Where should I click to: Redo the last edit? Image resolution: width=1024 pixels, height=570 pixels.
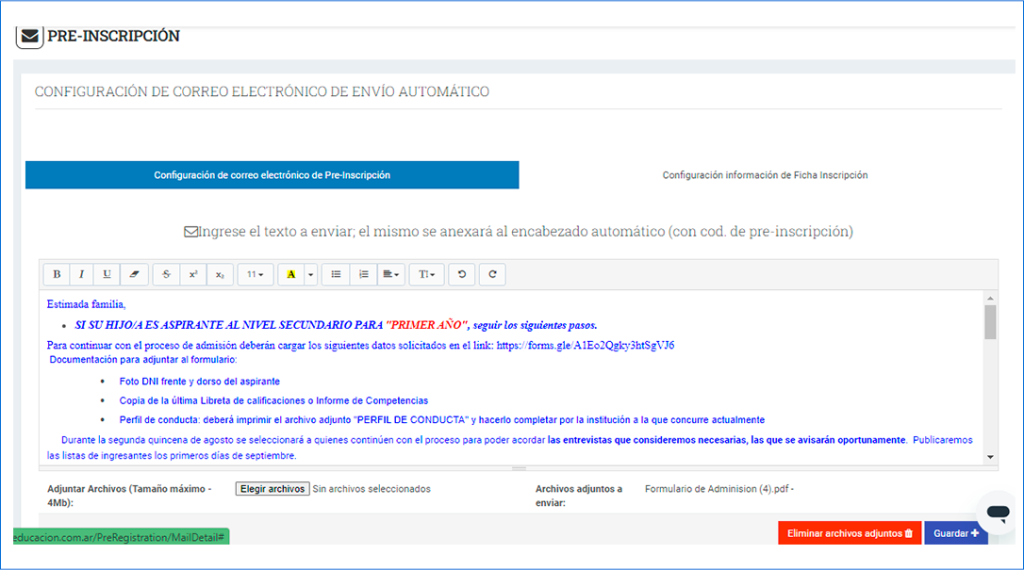tap(491, 274)
